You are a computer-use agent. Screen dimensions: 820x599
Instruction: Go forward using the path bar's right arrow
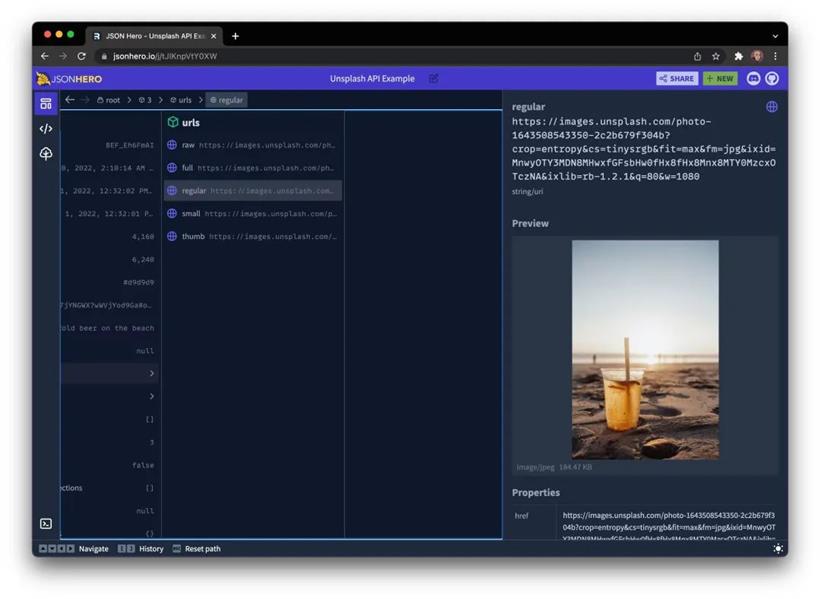(85, 99)
